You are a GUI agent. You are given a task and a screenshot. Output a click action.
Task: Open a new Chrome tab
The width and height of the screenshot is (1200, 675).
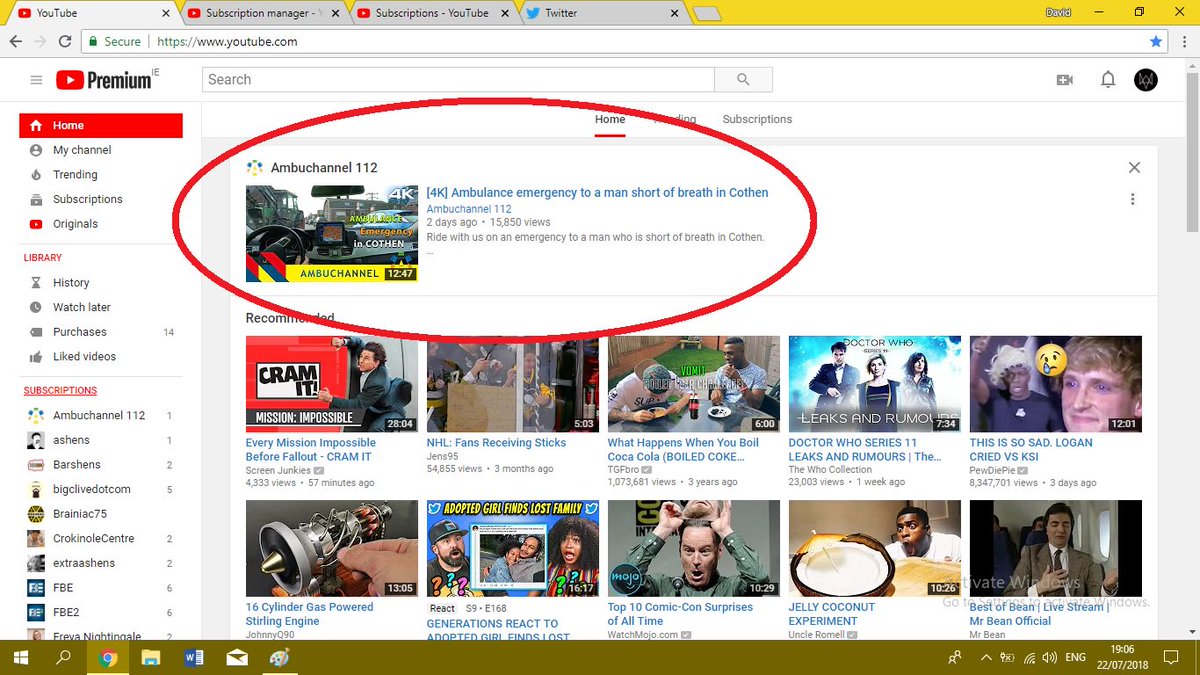(707, 14)
